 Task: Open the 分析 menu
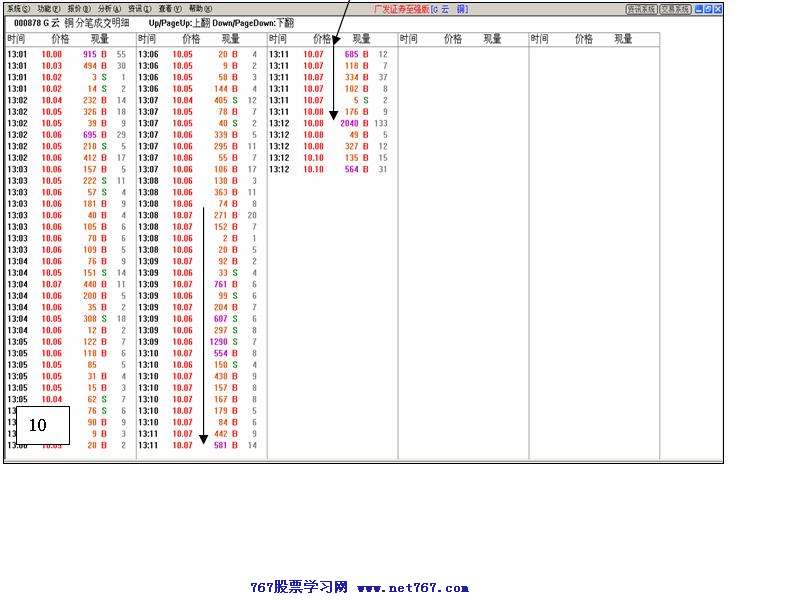click(x=108, y=9)
